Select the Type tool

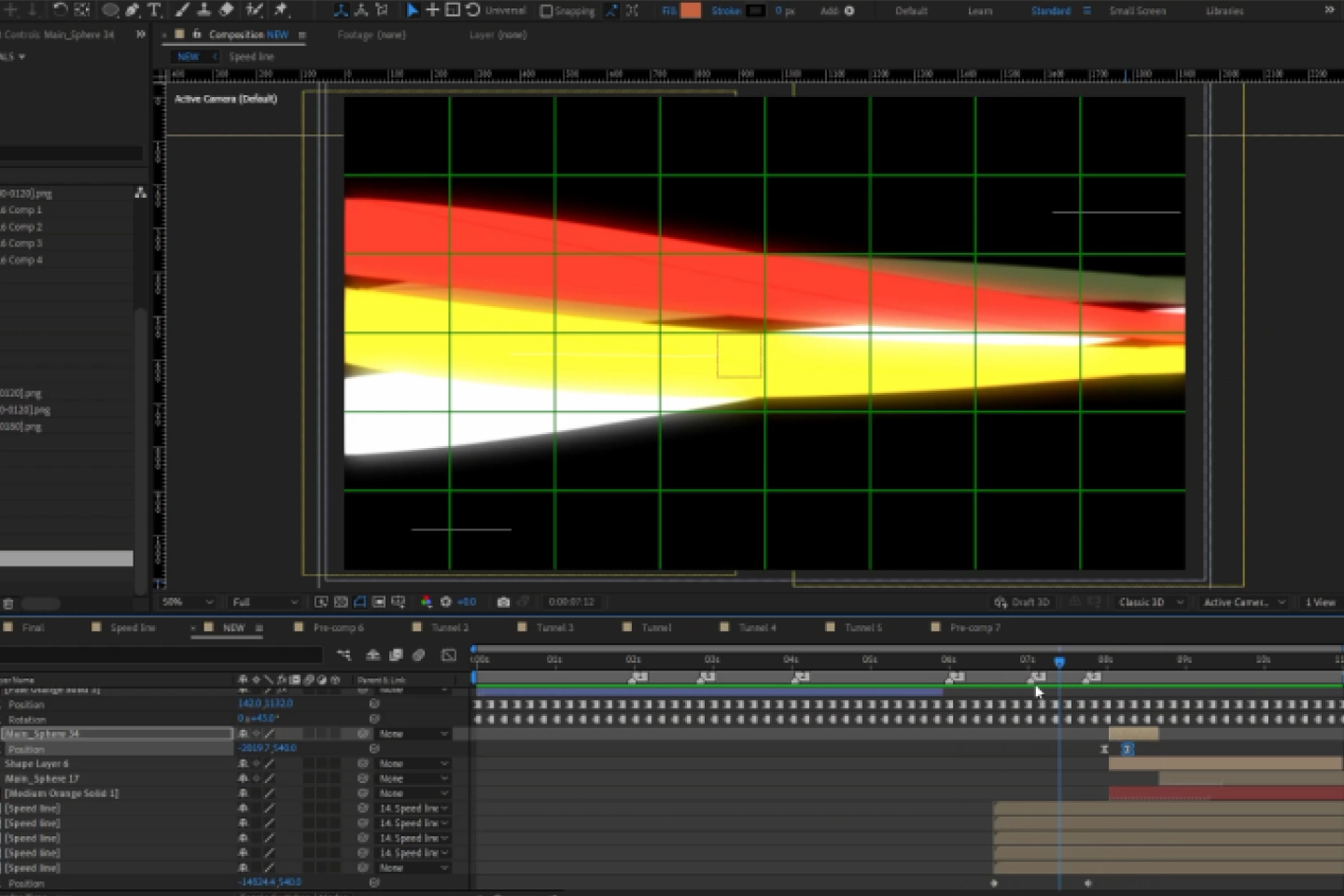pyautogui.click(x=155, y=10)
